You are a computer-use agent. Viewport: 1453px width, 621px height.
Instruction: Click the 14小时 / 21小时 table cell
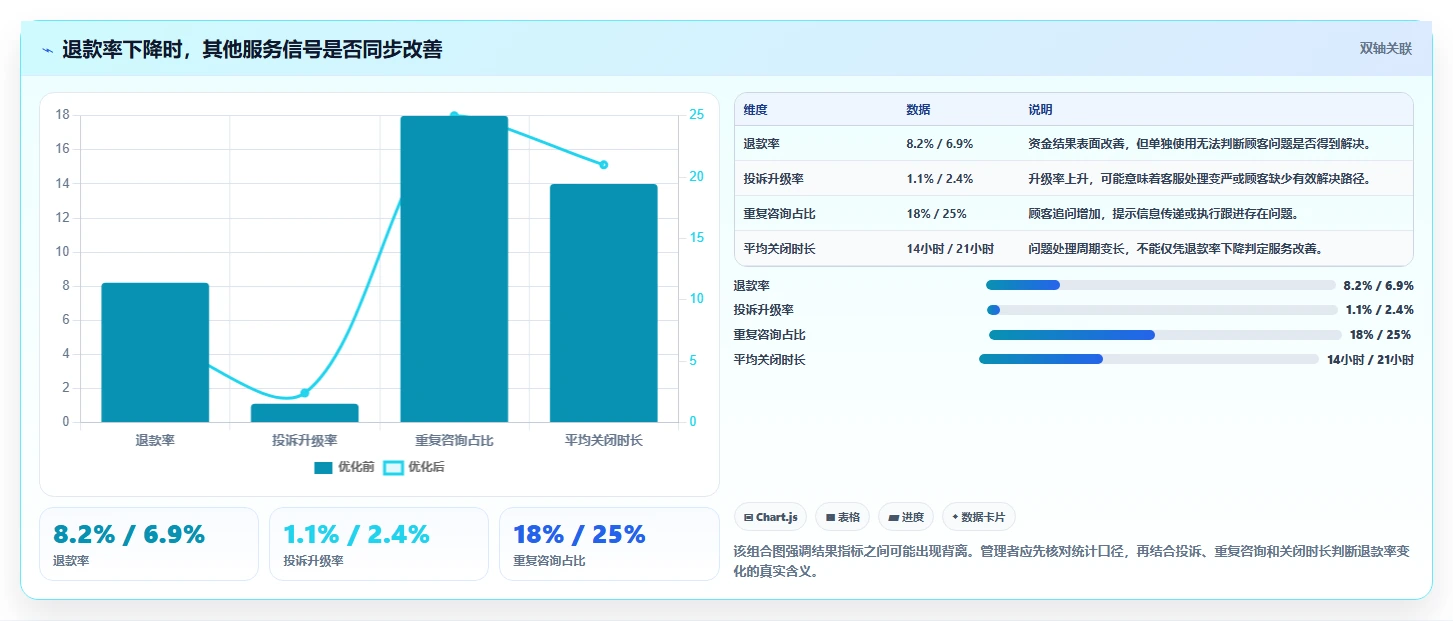[950, 249]
